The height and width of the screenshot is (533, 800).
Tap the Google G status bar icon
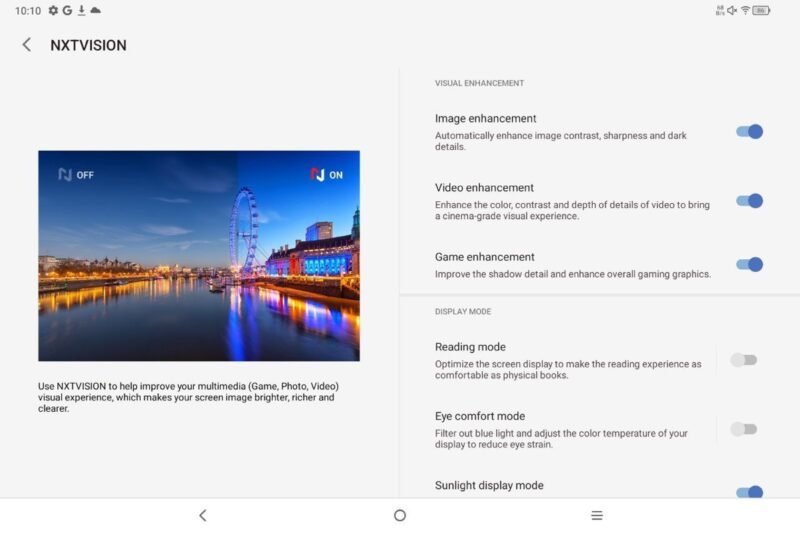[67, 10]
